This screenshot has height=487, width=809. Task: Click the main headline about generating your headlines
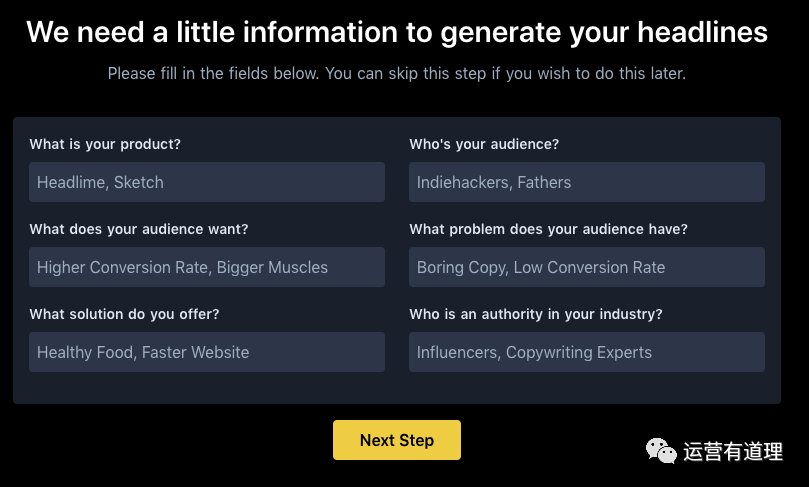click(397, 33)
